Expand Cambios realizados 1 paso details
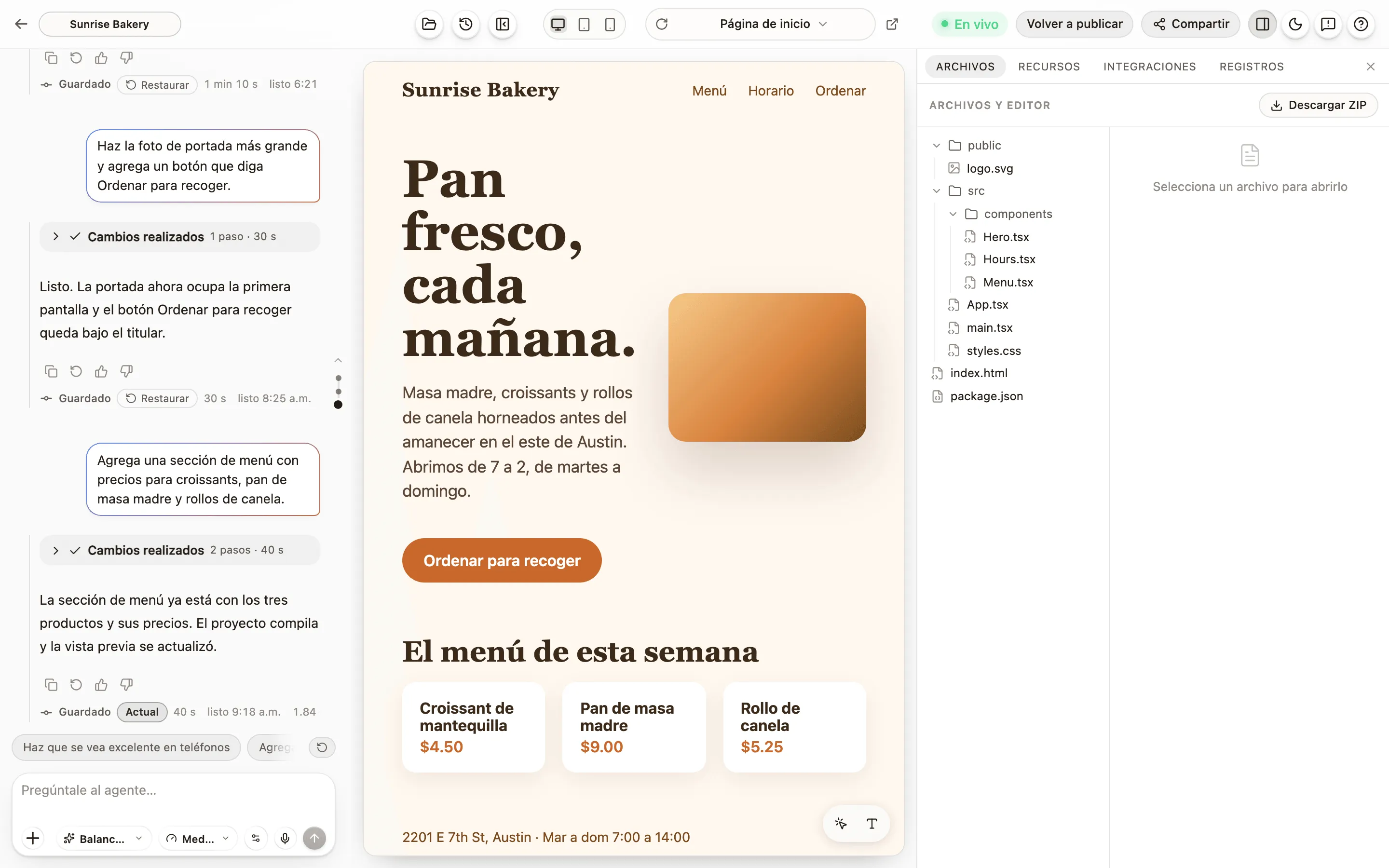Image resolution: width=1389 pixels, height=868 pixels. coord(179,236)
